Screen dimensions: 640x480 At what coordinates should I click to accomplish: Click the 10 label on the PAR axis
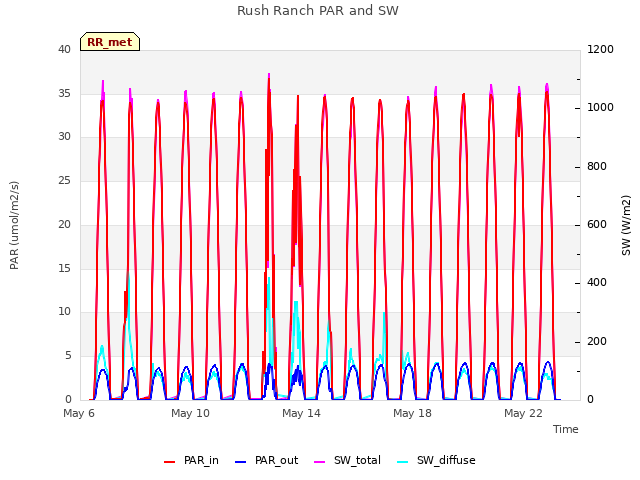[64, 312]
